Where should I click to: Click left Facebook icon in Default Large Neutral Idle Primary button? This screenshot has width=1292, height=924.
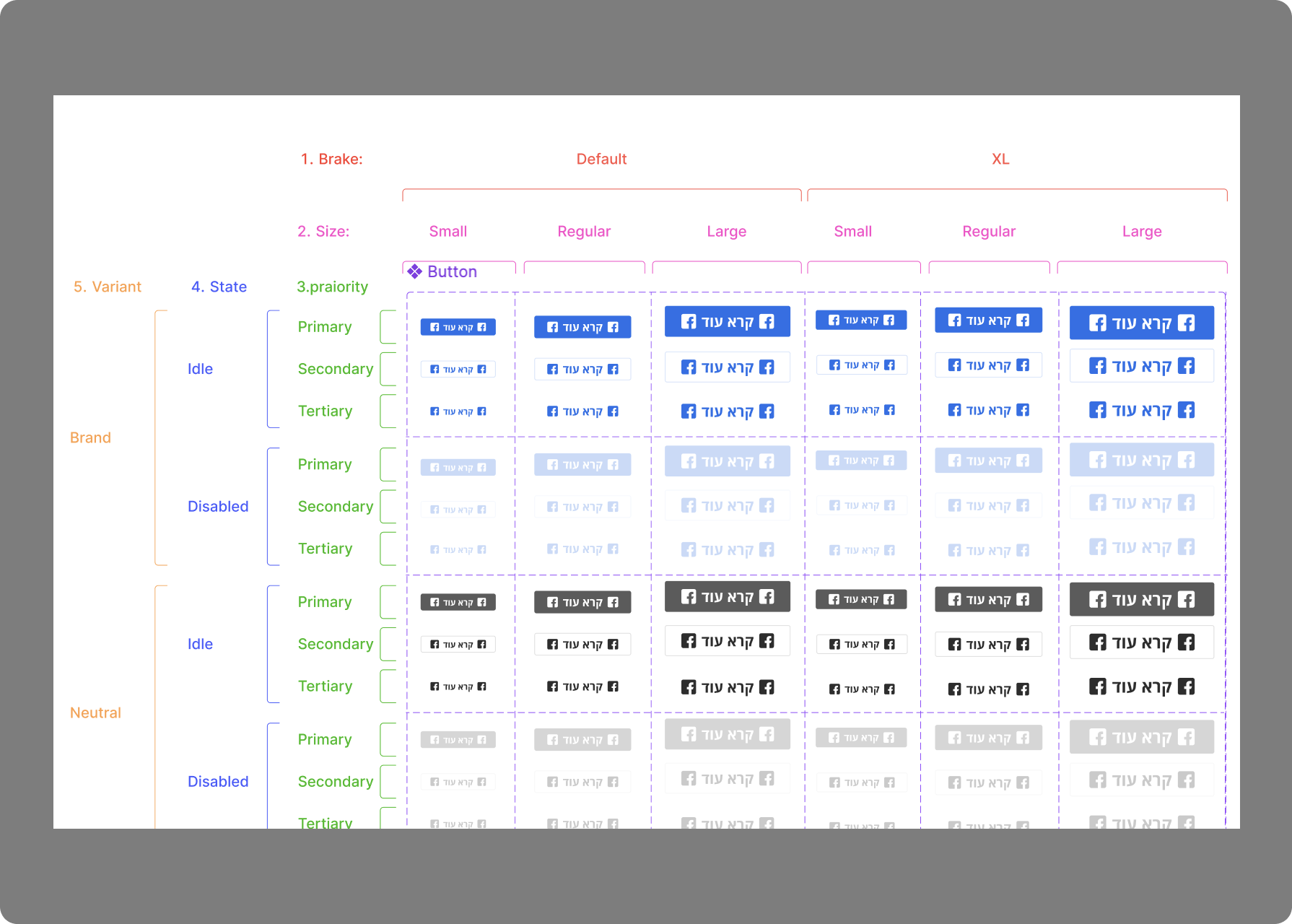[689, 597]
